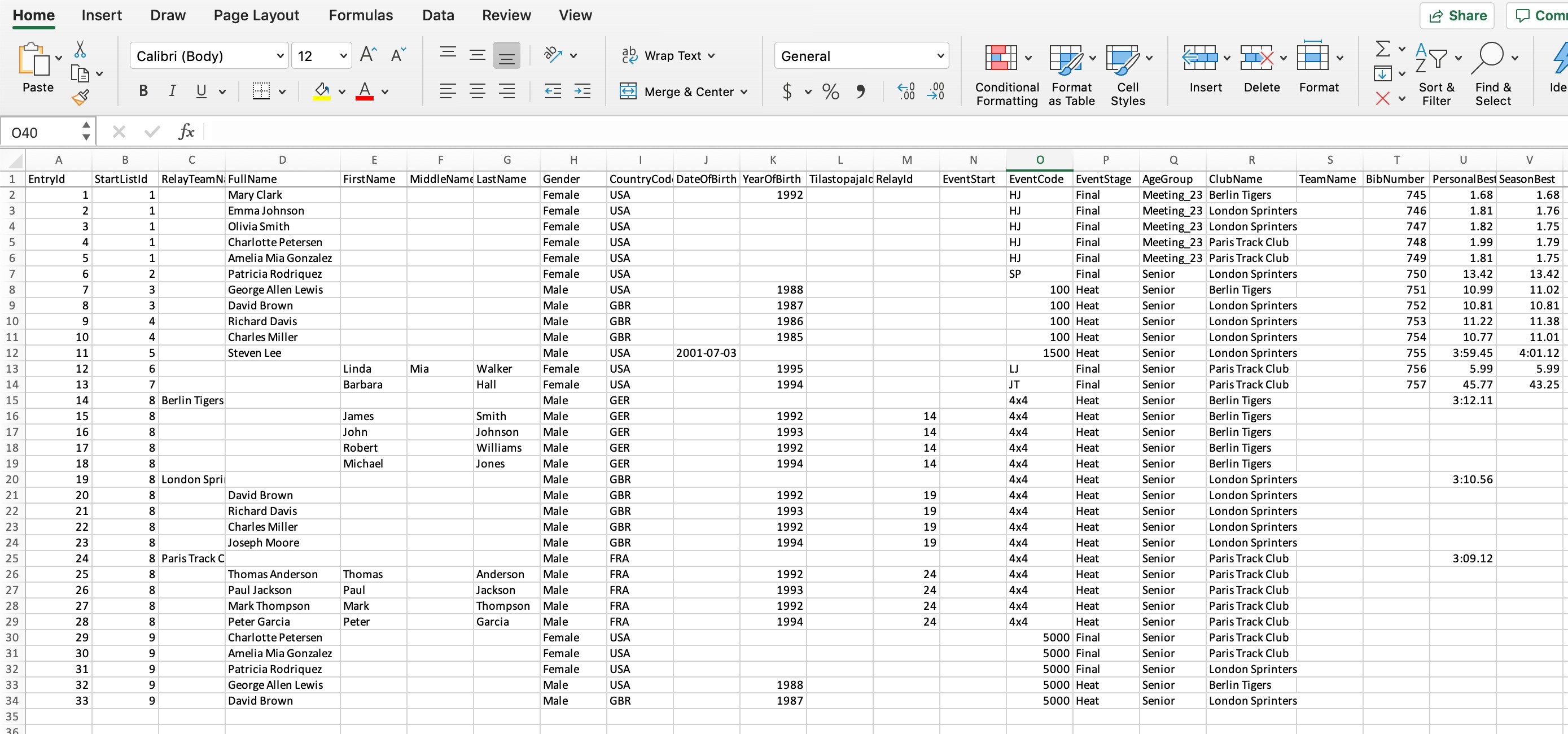Open the Calibri font name dropdown

coord(280,56)
